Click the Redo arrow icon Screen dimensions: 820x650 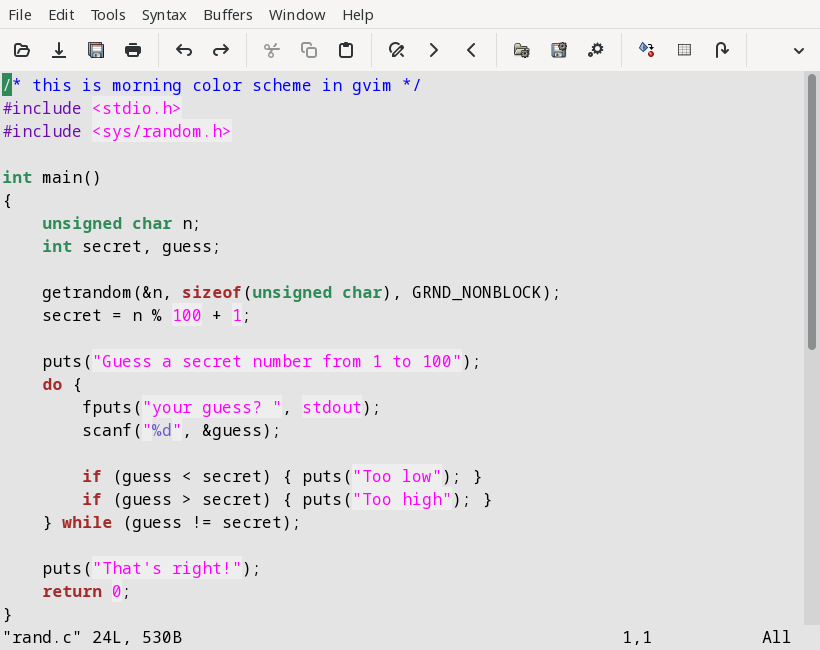[x=221, y=50]
